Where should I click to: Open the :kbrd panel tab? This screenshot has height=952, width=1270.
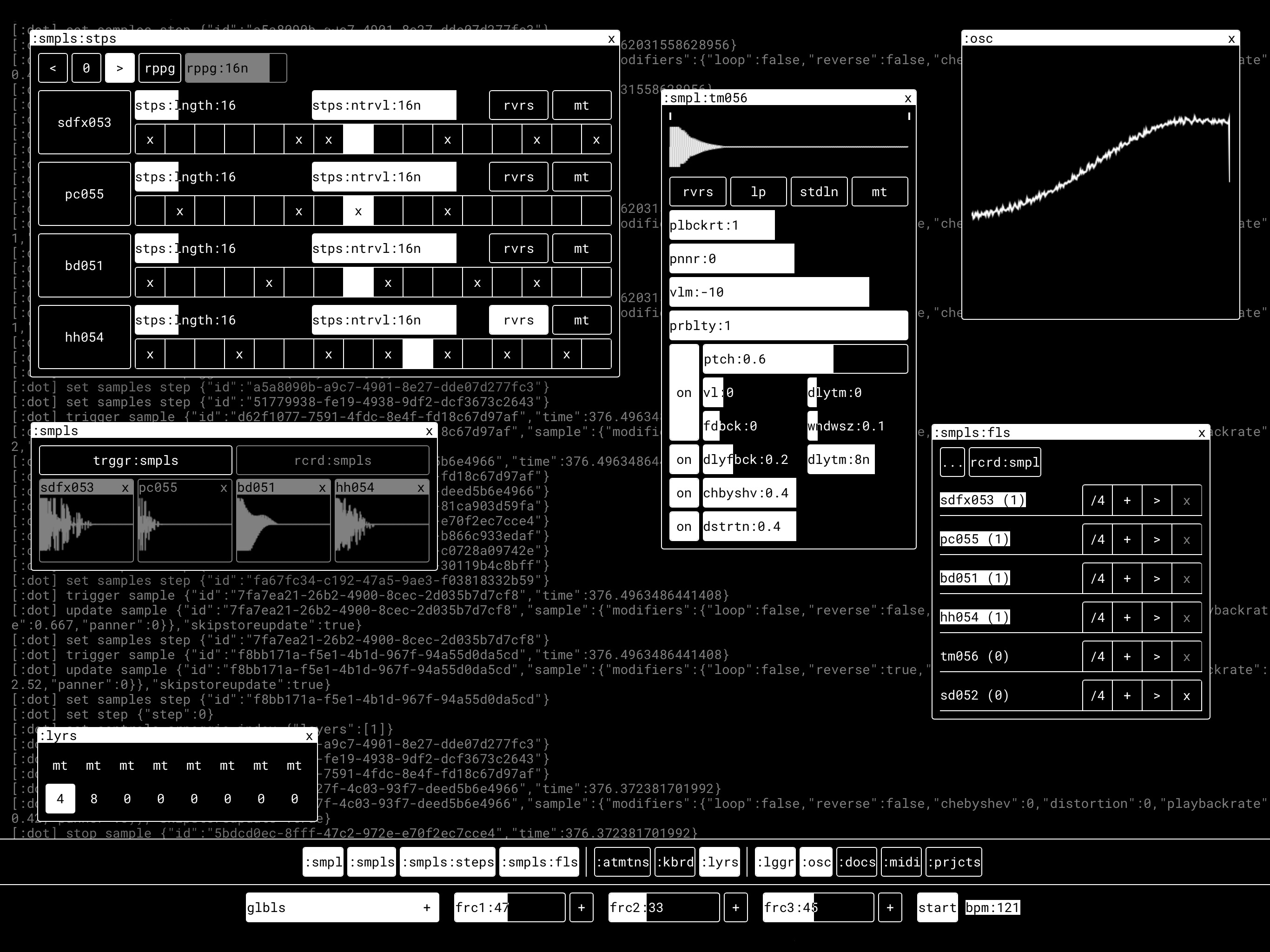(675, 862)
